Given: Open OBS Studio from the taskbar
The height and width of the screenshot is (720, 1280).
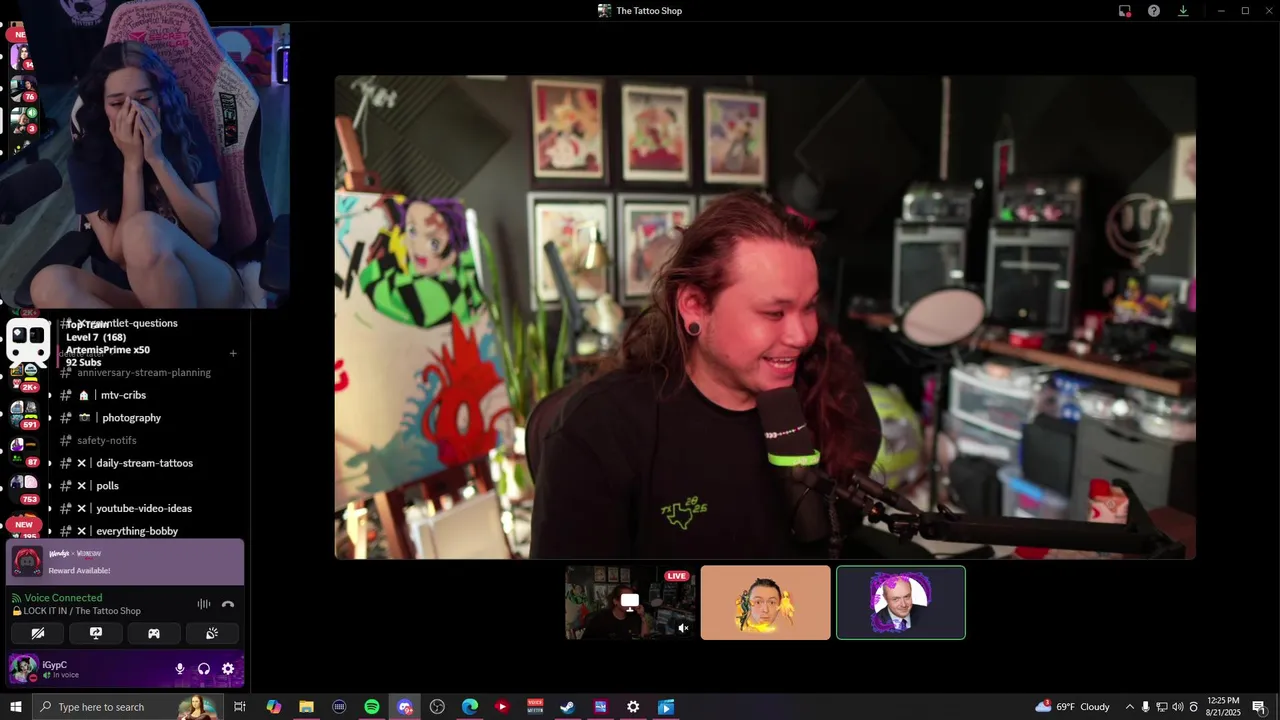Looking at the screenshot, I should 437,707.
